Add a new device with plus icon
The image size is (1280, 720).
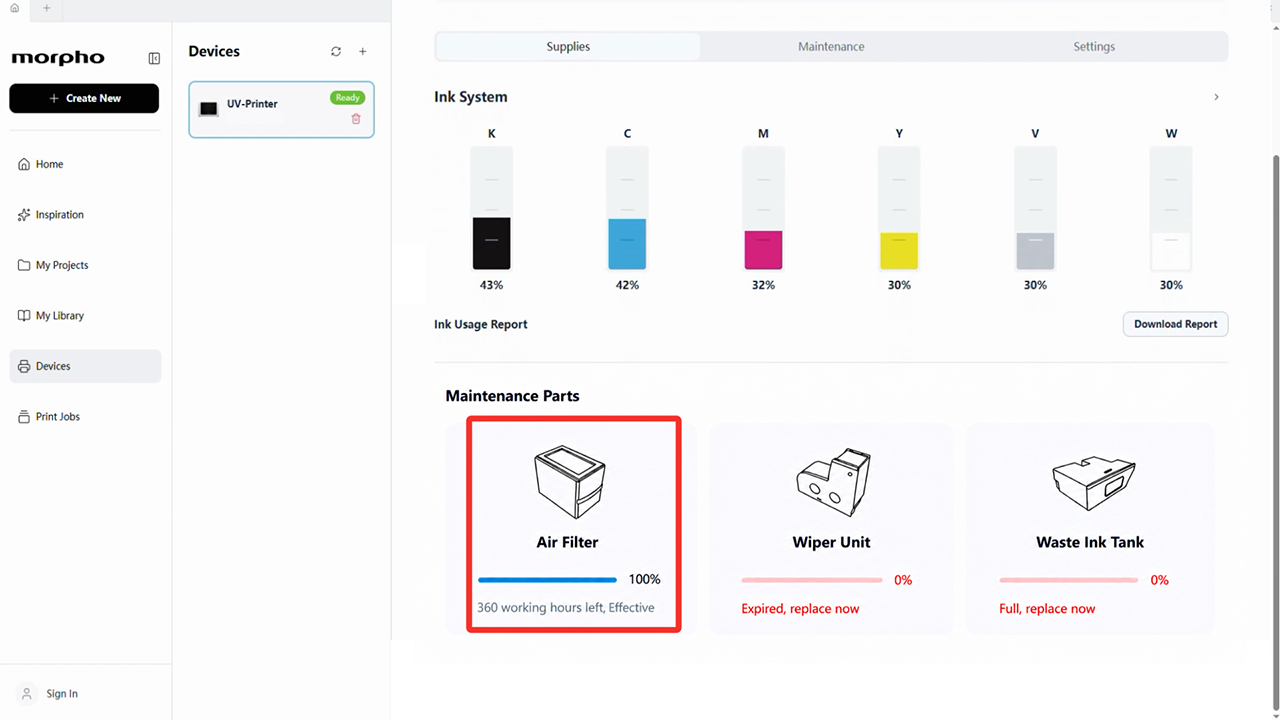(x=363, y=52)
